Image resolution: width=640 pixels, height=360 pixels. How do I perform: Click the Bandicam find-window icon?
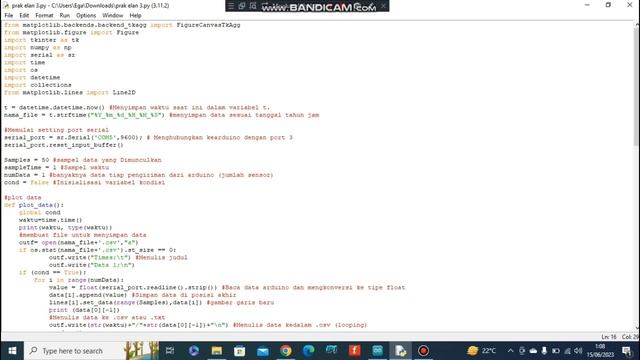pyautogui.click(x=253, y=6)
